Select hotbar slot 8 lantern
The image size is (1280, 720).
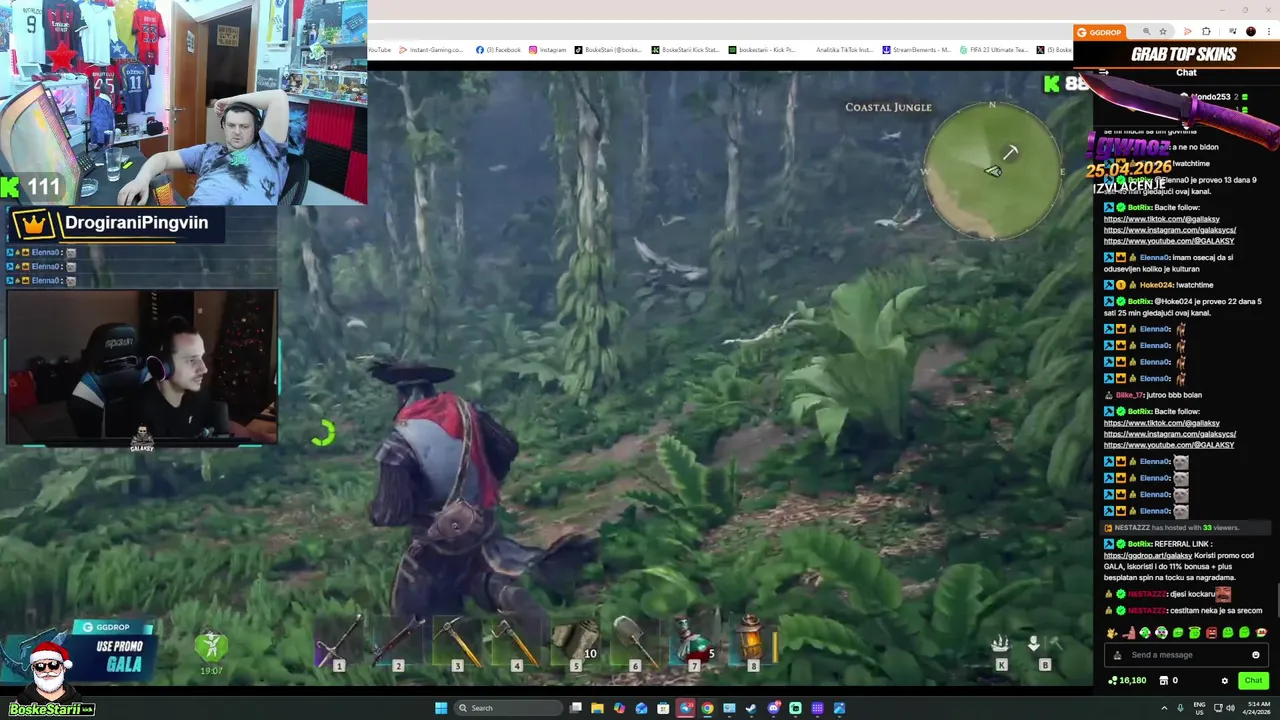click(x=752, y=642)
